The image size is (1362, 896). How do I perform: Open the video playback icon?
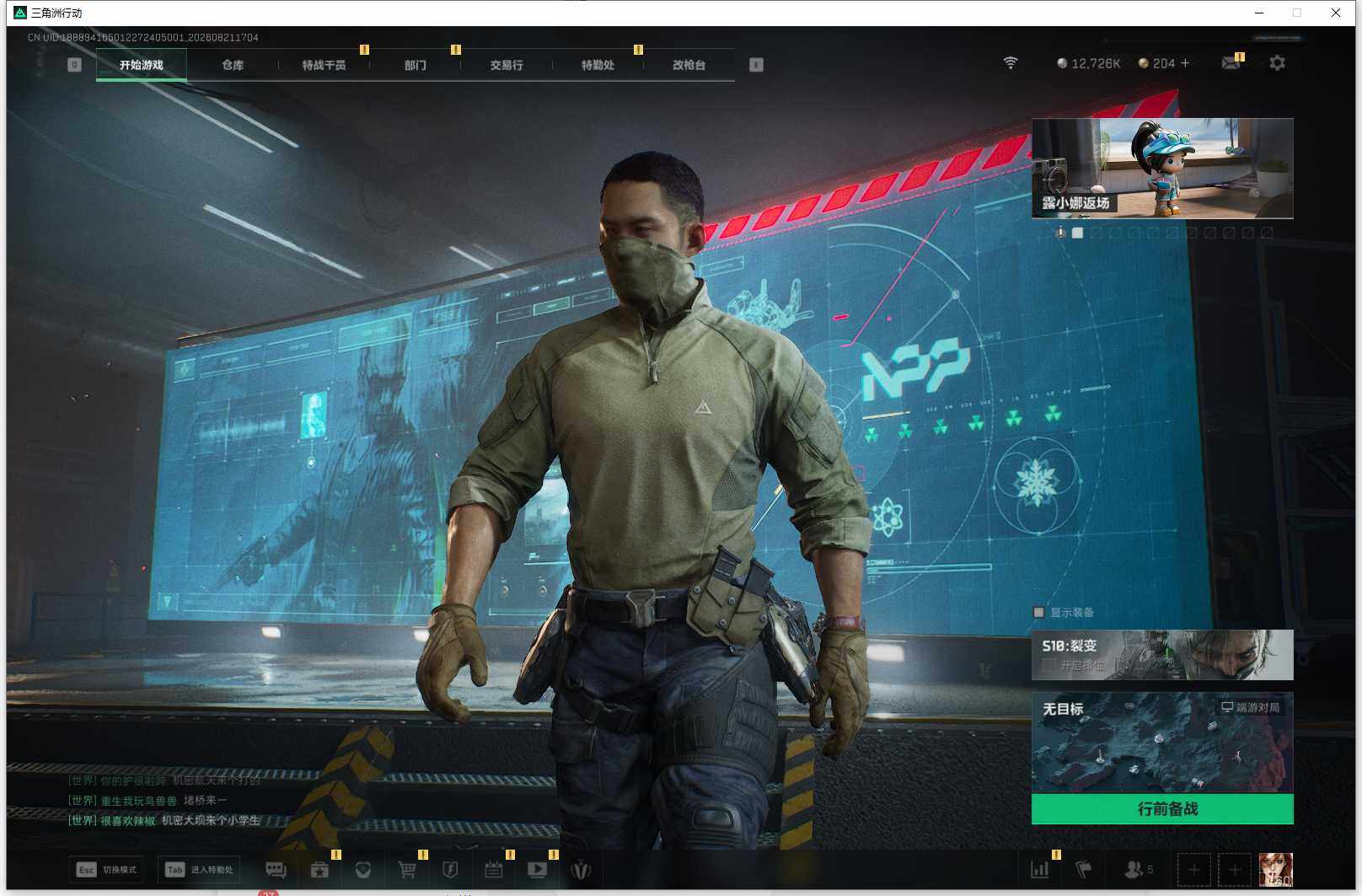point(537,870)
